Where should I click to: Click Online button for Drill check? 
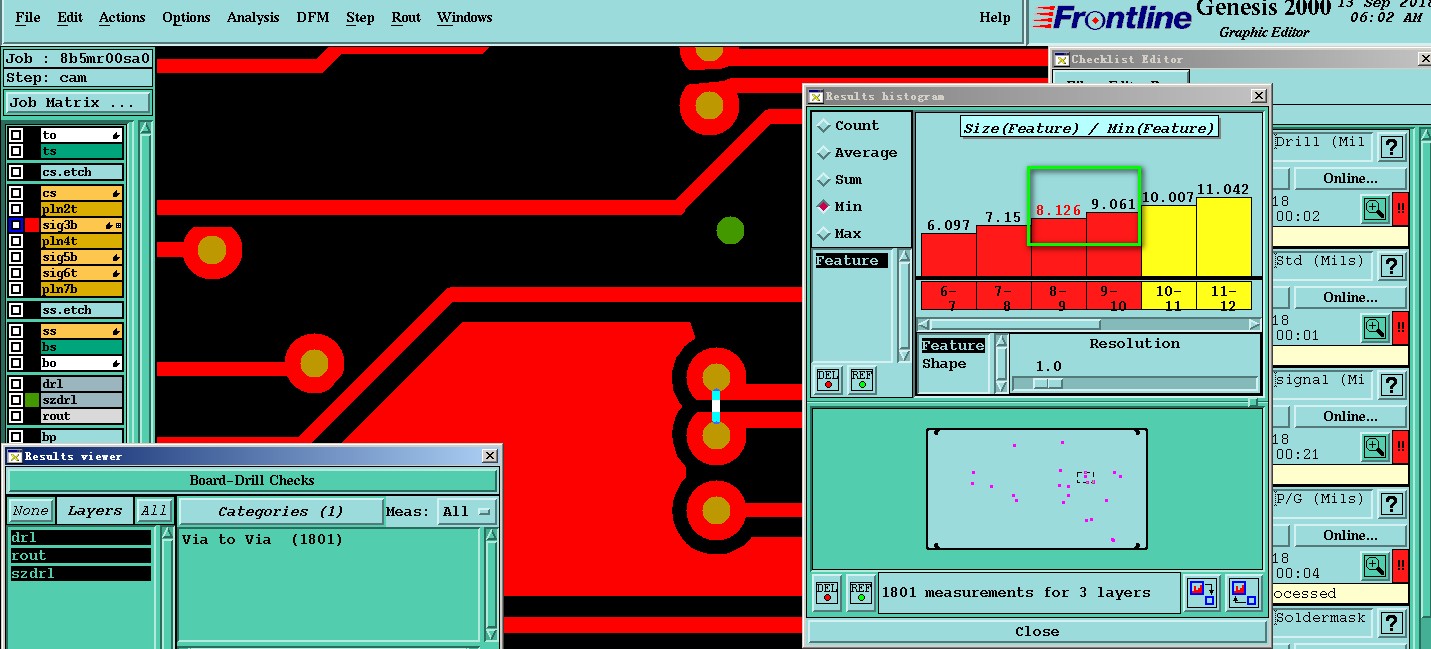pyautogui.click(x=1350, y=178)
